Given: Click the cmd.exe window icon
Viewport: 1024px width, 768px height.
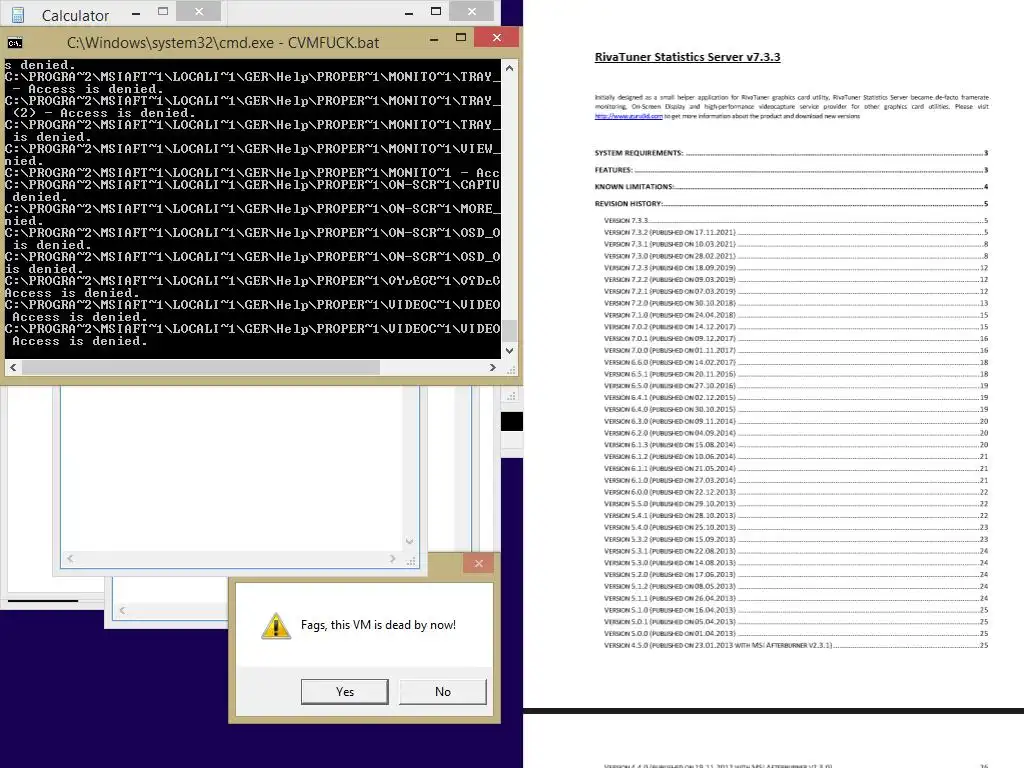Looking at the screenshot, I should pos(15,43).
